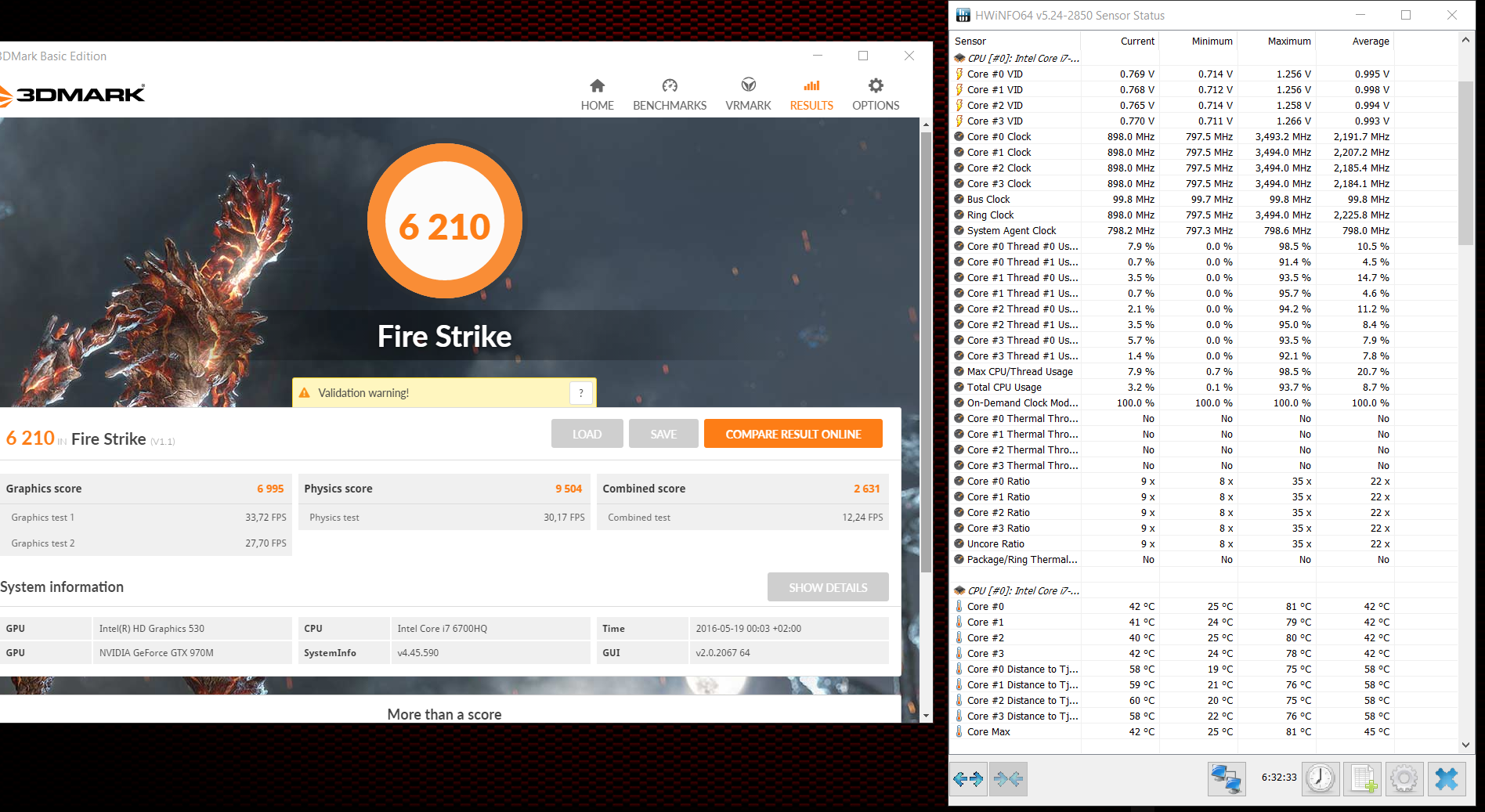Click the 3DMark vertical scrollbar thumb
1485x812 pixels.
(x=926, y=352)
